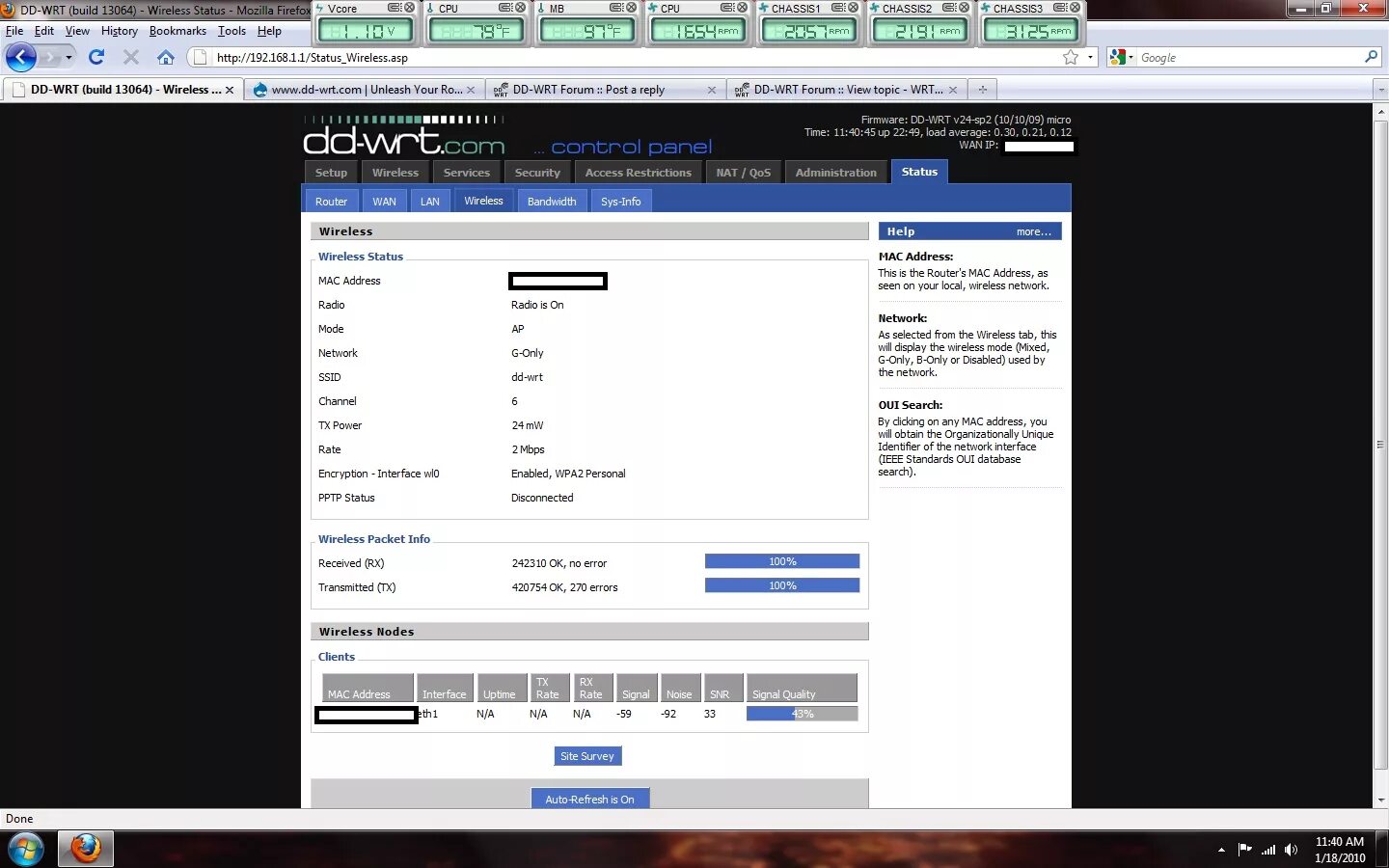
Task: Close the Forum Post a reply tab
Action: pos(712,90)
